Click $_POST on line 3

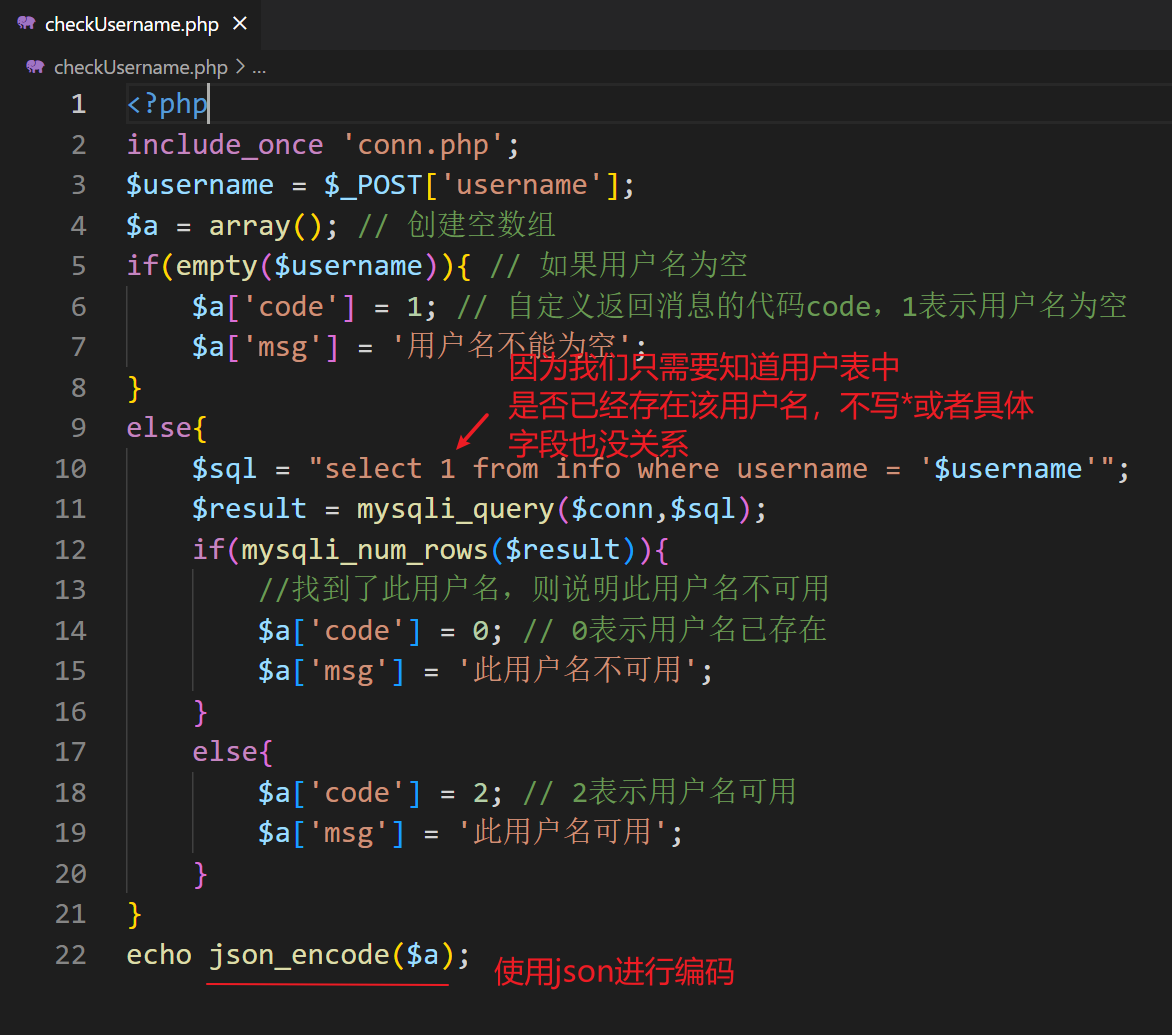(x=373, y=185)
